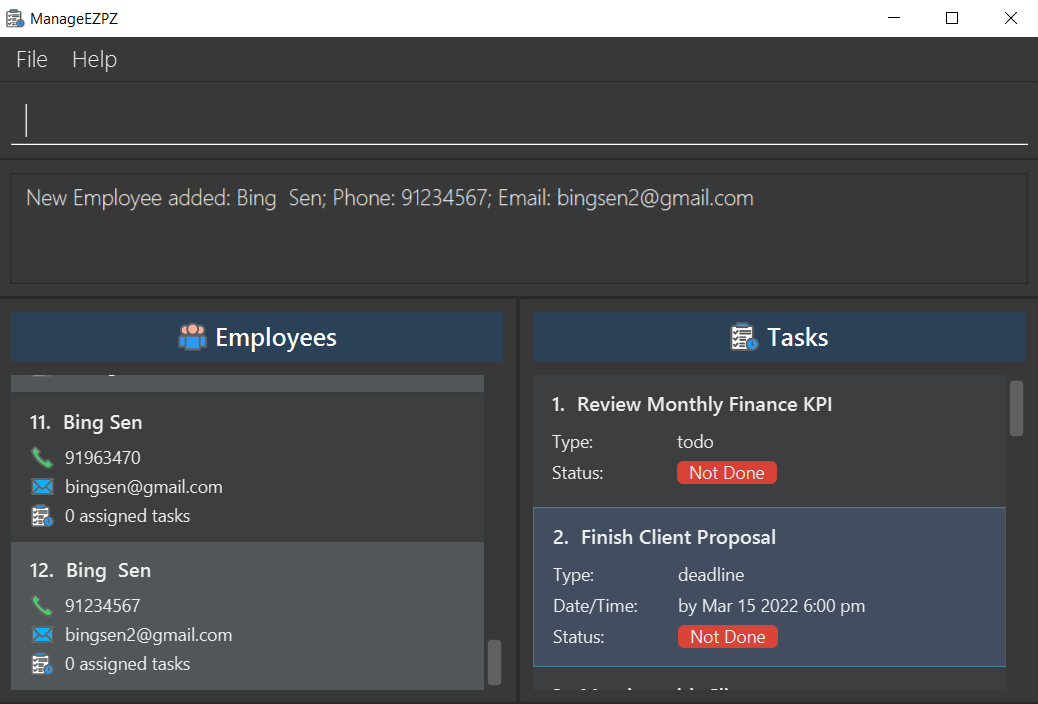Click task icon of employee 12's assigned tasks
Image resolution: width=1038 pixels, height=704 pixels.
[x=42, y=664]
